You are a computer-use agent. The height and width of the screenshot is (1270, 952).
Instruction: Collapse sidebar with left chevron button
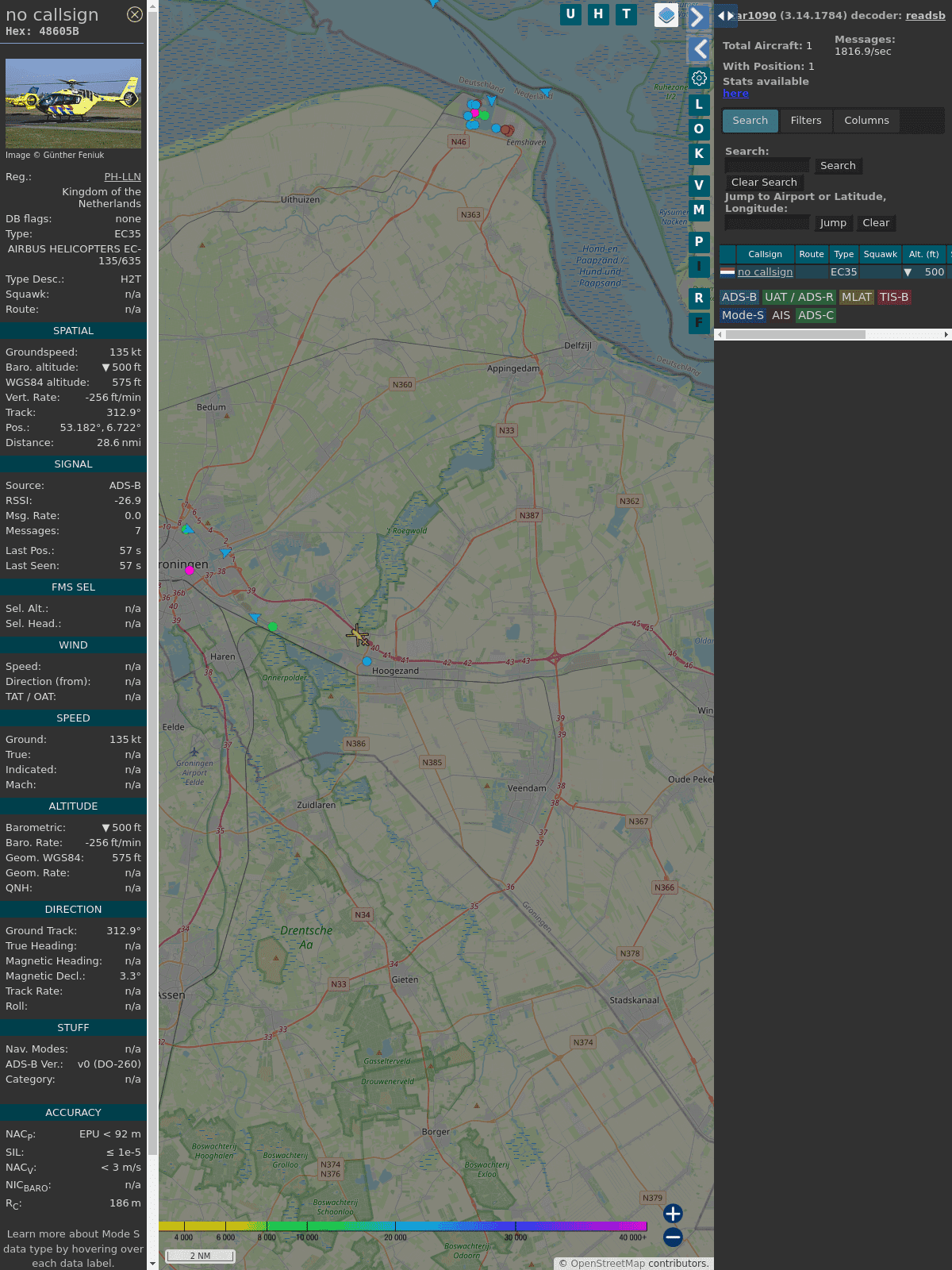click(x=699, y=49)
